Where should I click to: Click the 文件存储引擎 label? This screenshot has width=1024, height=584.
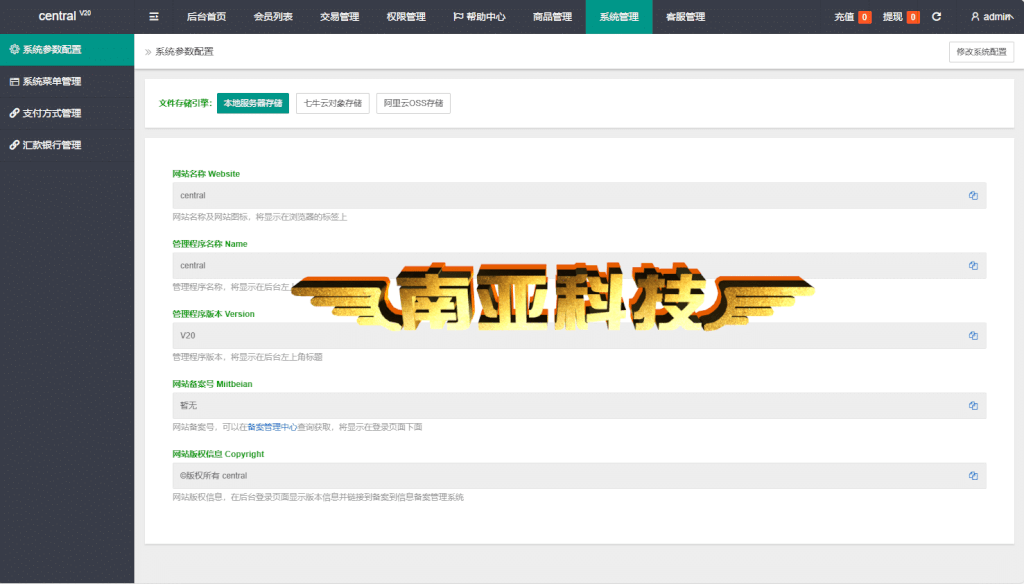point(185,103)
